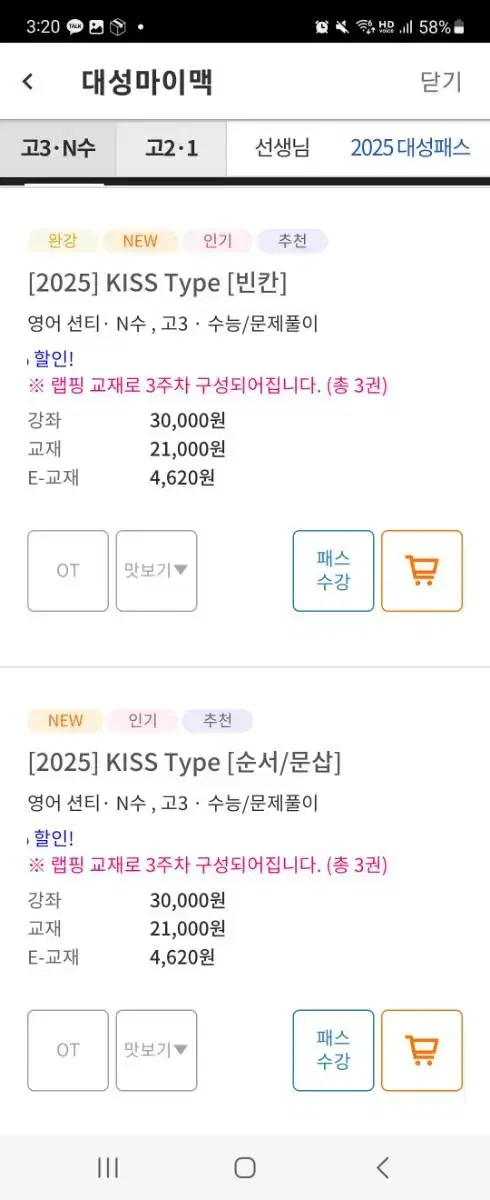Open the [2025] KISS Type [빈칸] course title
Image resolution: width=490 pixels, height=1200 pixels.
(x=157, y=283)
